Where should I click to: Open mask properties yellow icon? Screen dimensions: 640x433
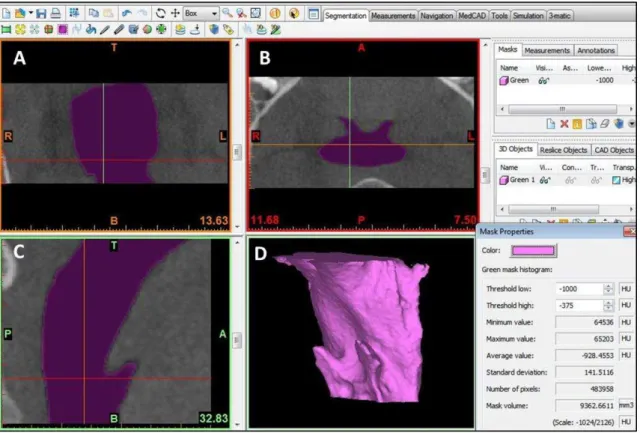pyautogui.click(x=578, y=124)
